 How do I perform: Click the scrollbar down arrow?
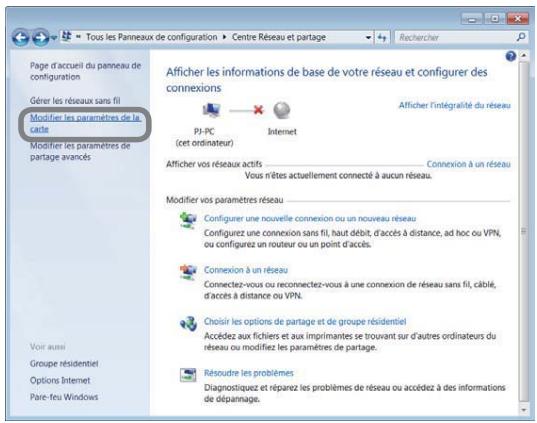(524, 409)
